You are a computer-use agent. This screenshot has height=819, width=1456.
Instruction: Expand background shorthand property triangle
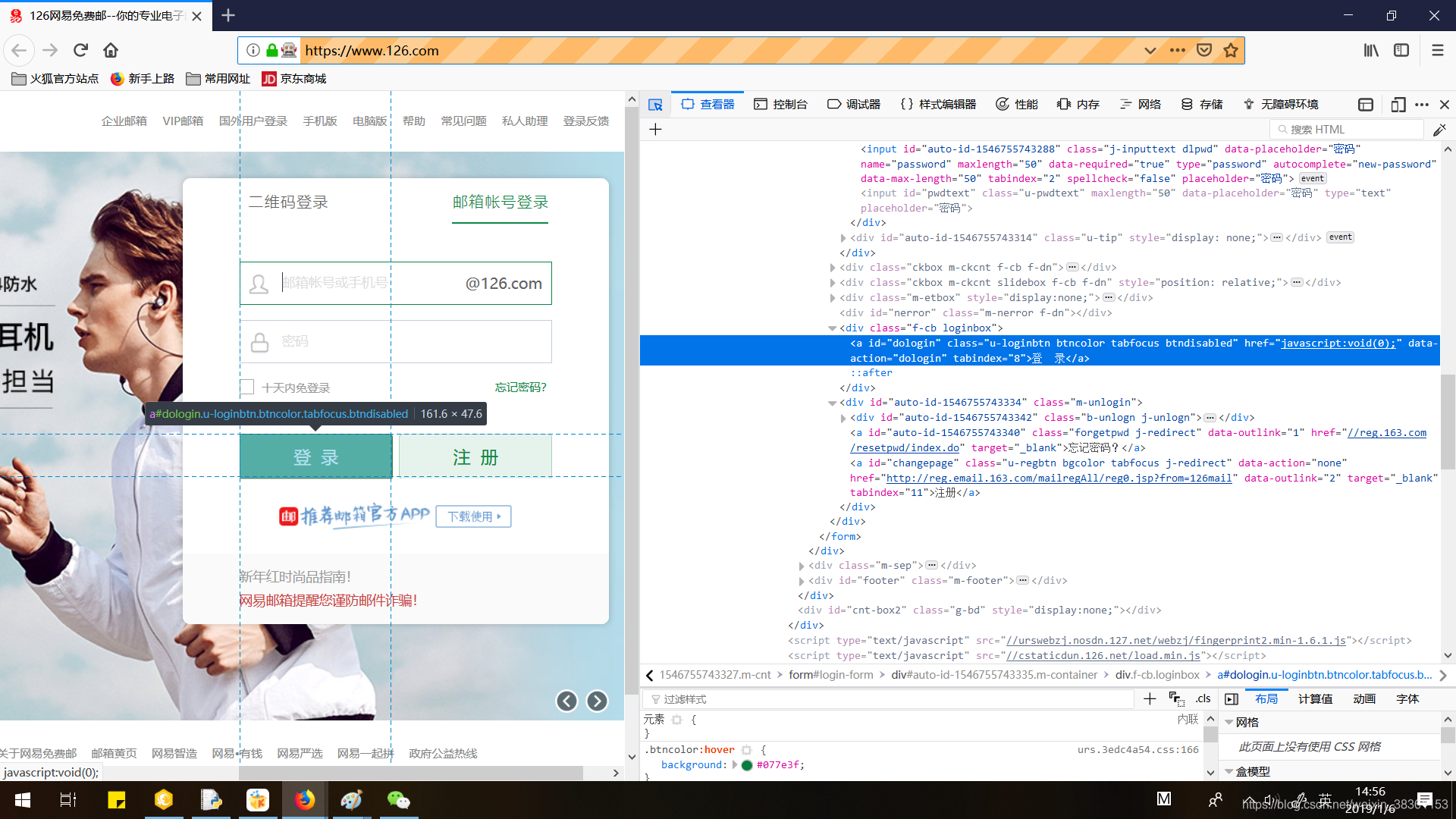[734, 764]
